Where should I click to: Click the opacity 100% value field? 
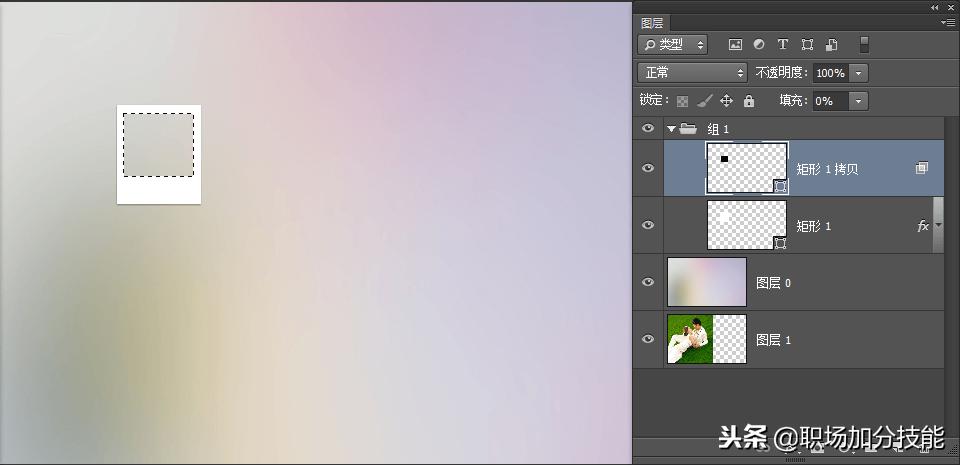[830, 73]
